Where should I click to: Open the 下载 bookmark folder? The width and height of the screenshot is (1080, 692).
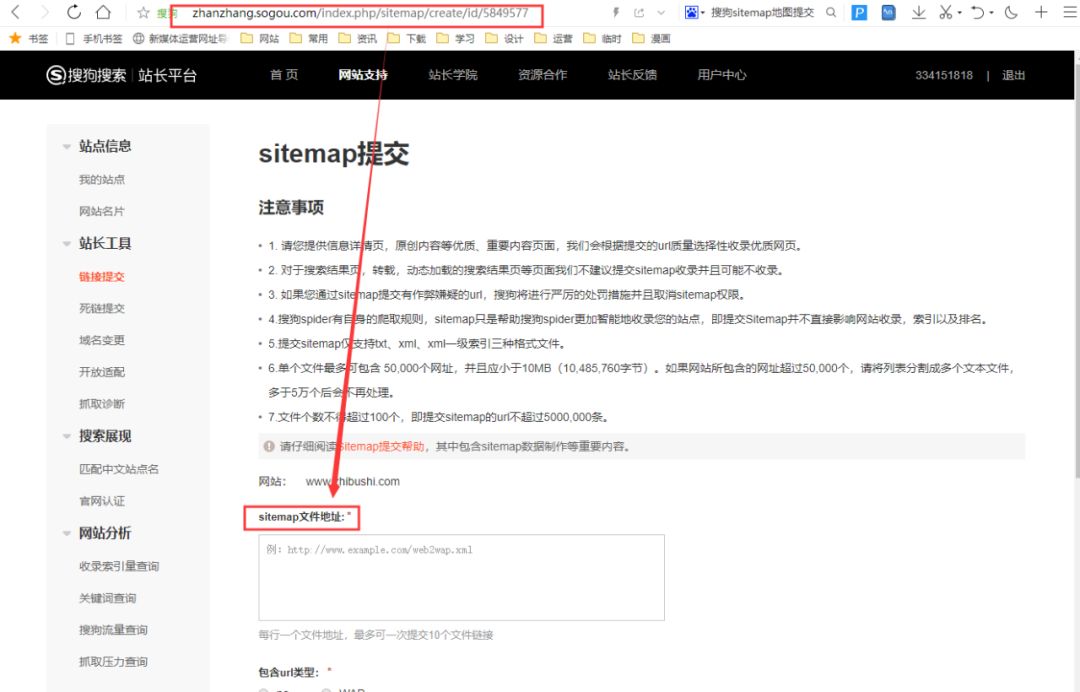[x=406, y=39]
